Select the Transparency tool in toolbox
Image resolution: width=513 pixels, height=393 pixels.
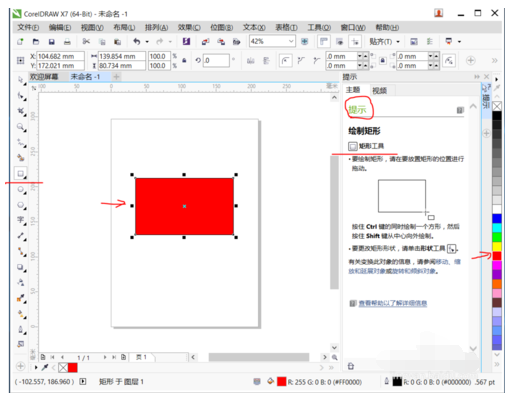[x=21, y=283]
